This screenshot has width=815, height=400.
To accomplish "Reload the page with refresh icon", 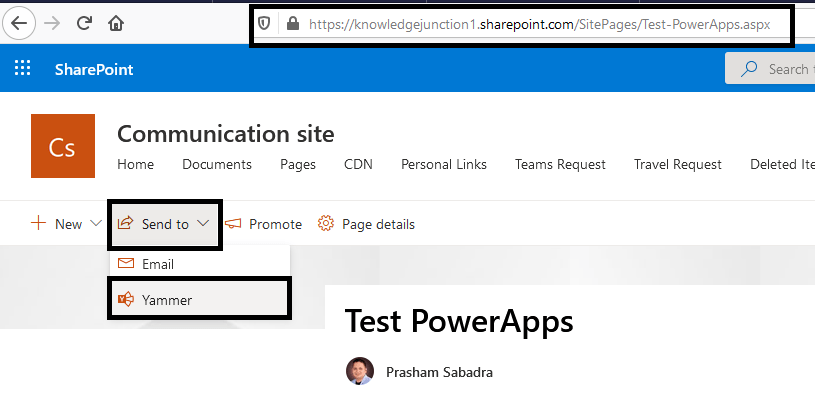I will point(84,23).
